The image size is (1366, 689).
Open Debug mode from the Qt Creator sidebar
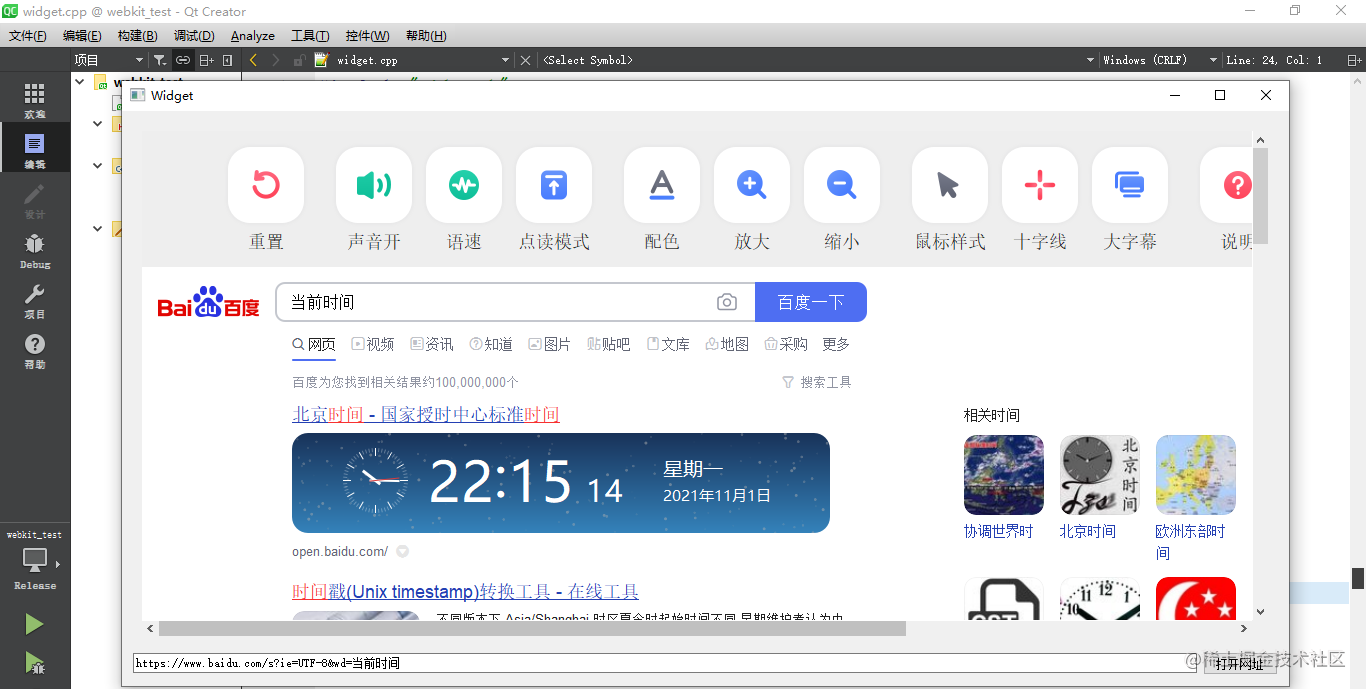tap(33, 253)
